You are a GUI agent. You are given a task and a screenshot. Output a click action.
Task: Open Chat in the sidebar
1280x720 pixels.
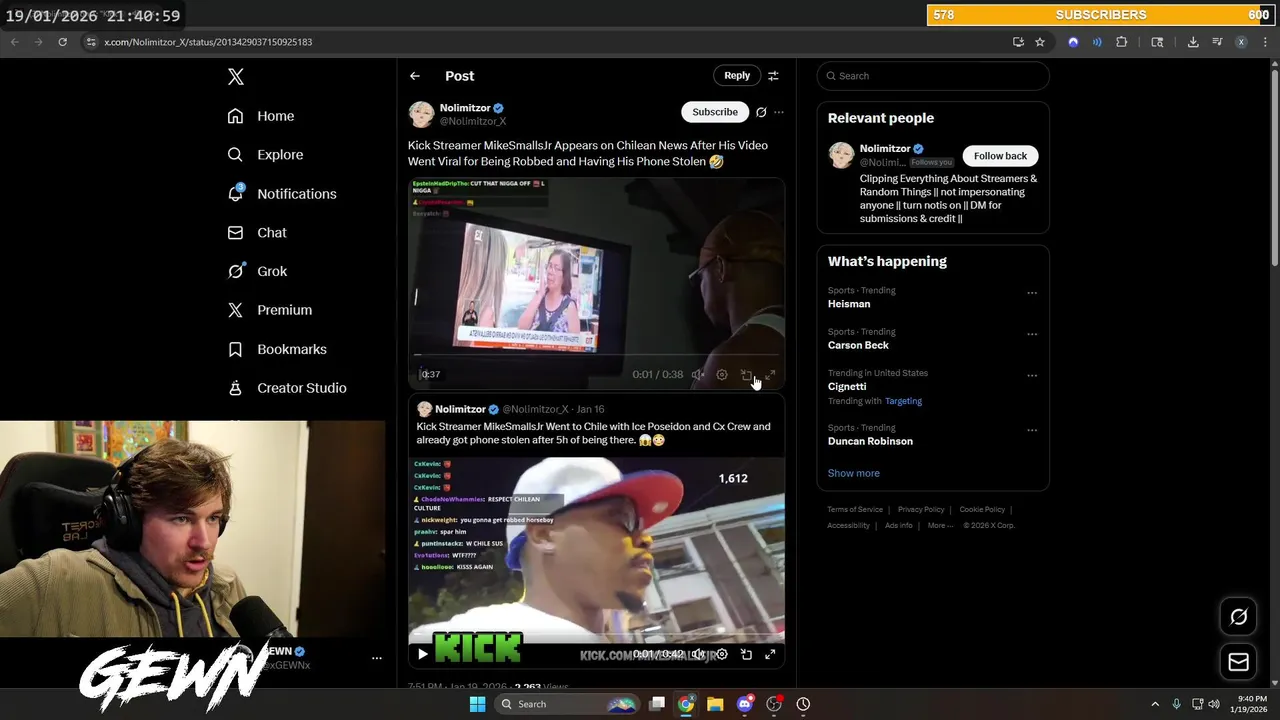click(x=257, y=232)
